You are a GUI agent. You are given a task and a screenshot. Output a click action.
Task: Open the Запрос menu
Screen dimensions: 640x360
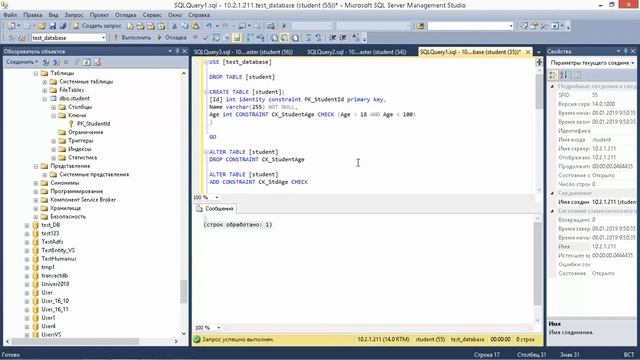coord(74,15)
